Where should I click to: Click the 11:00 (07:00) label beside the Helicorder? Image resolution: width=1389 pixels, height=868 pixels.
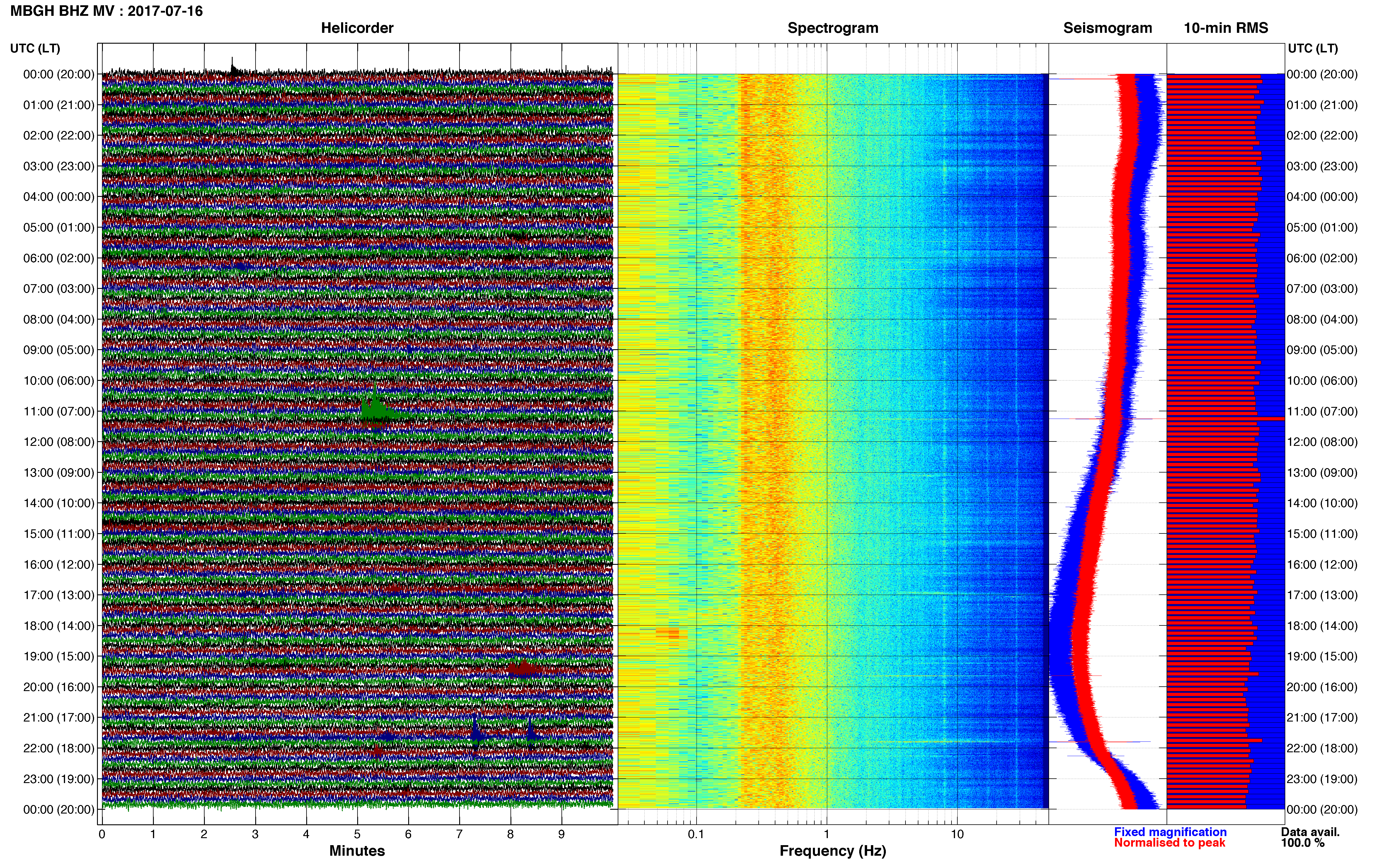pyautogui.click(x=59, y=412)
